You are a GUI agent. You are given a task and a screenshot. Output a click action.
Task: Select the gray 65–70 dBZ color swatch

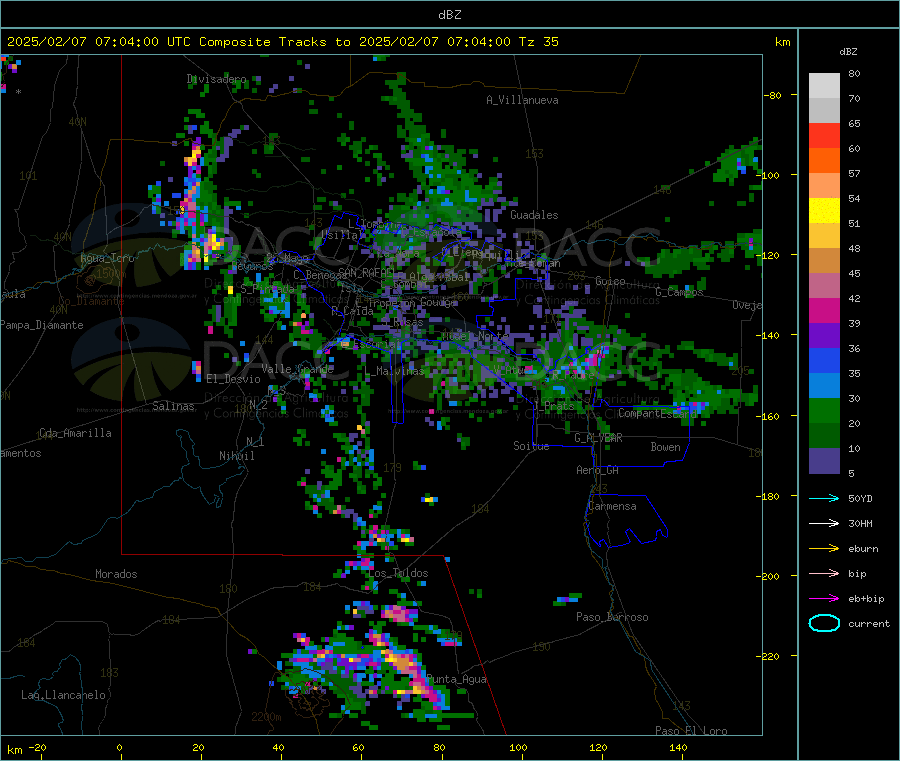point(824,111)
